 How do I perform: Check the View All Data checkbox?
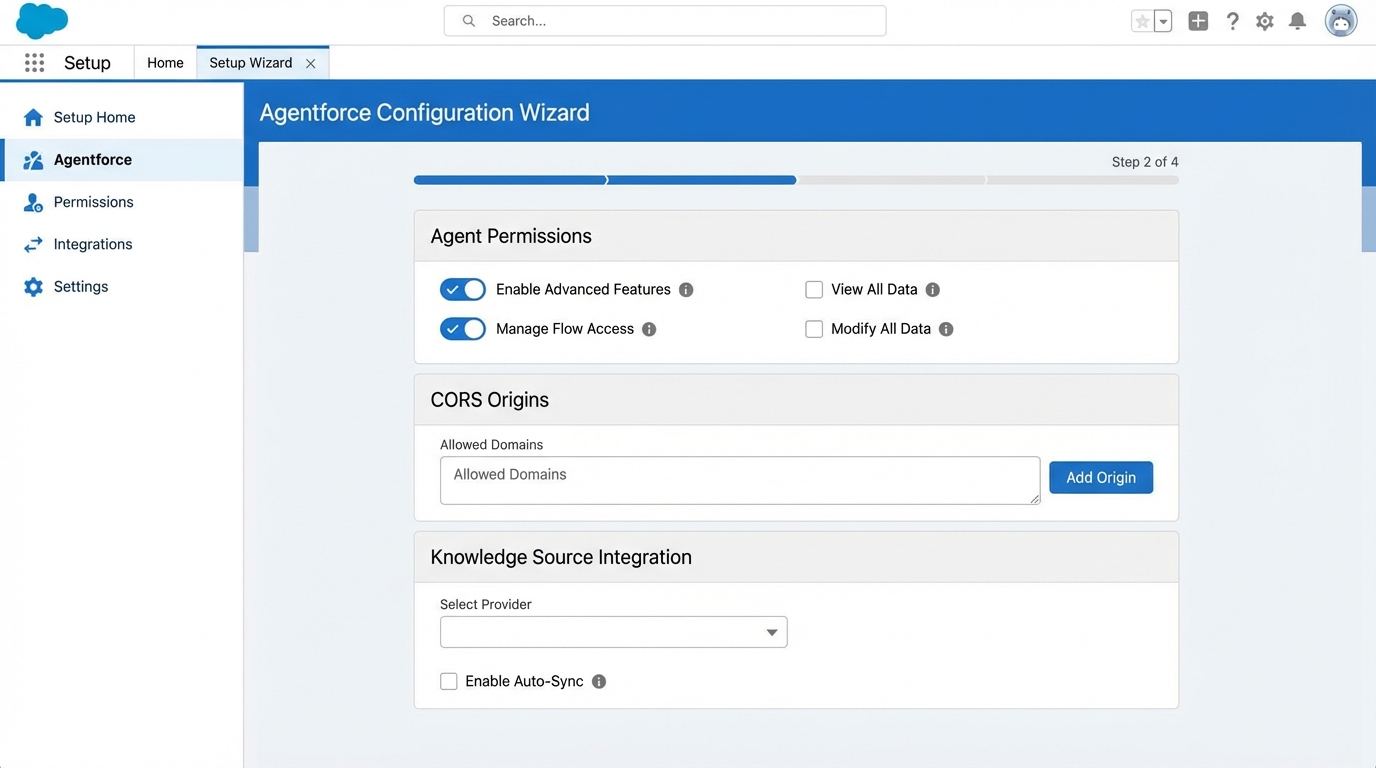tap(814, 289)
